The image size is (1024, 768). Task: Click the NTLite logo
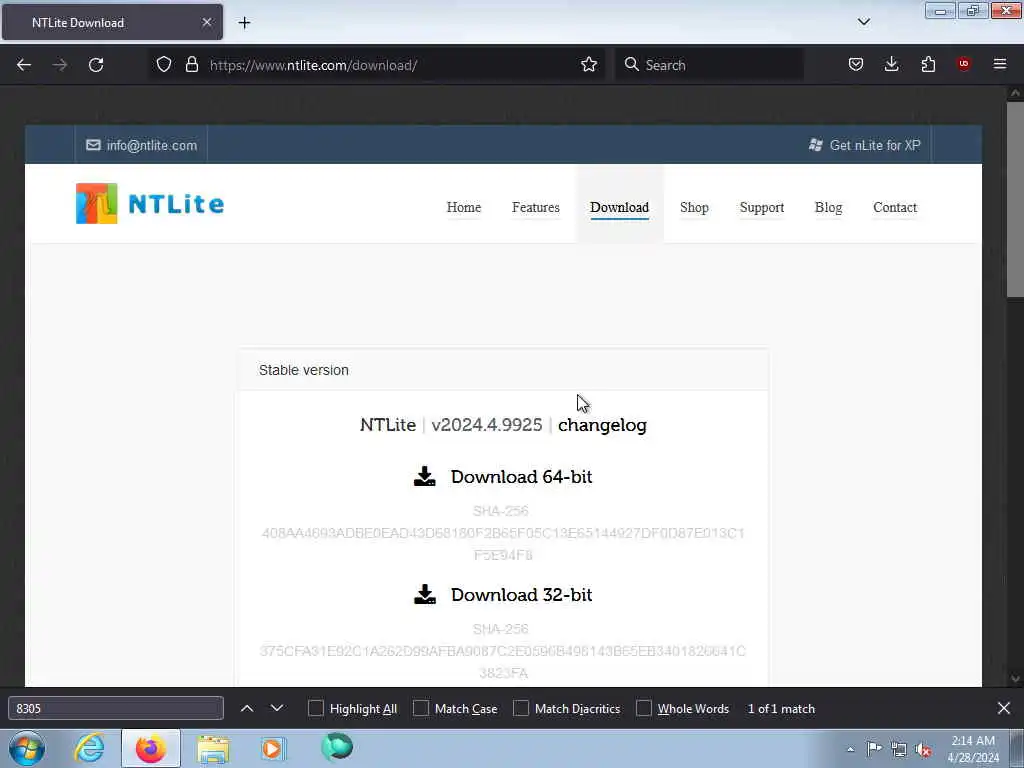click(x=150, y=204)
